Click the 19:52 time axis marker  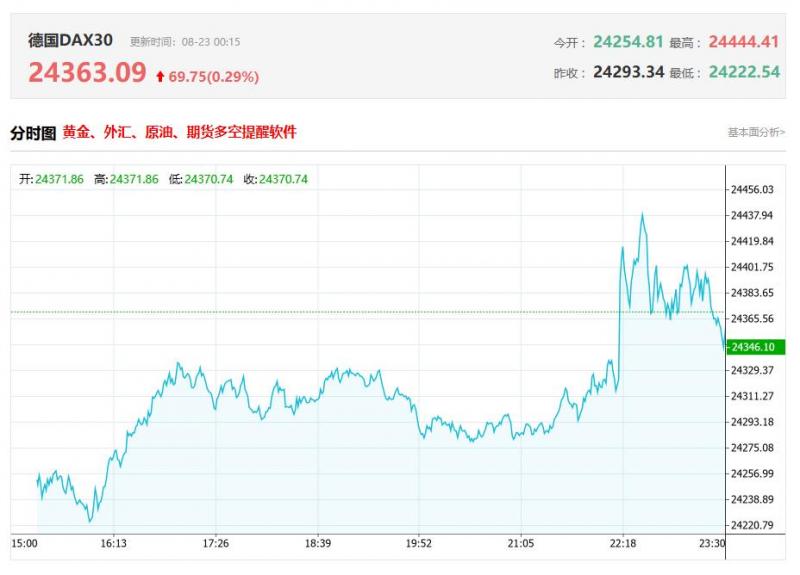(419, 543)
